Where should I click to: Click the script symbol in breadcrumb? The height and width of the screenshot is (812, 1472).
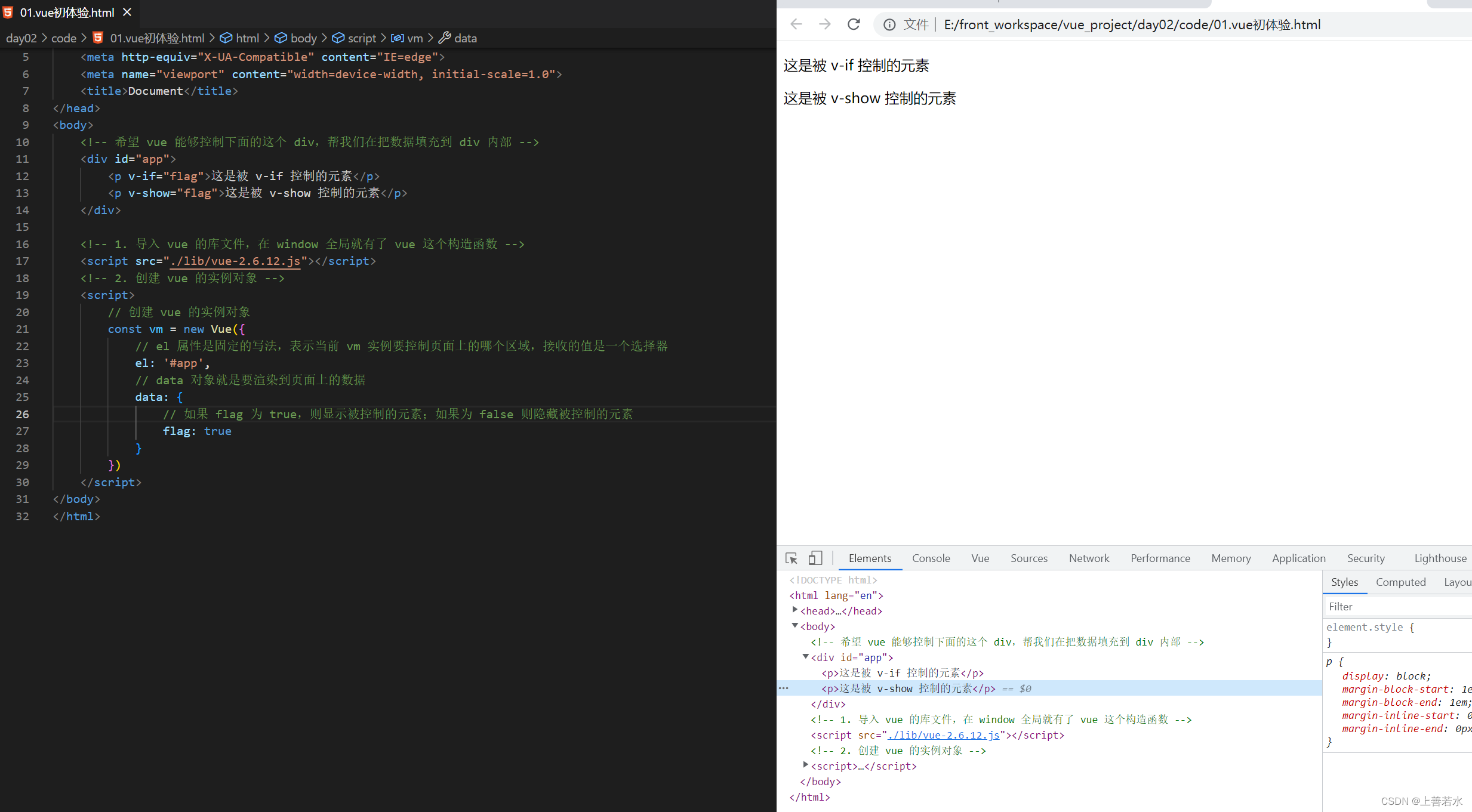click(354, 38)
